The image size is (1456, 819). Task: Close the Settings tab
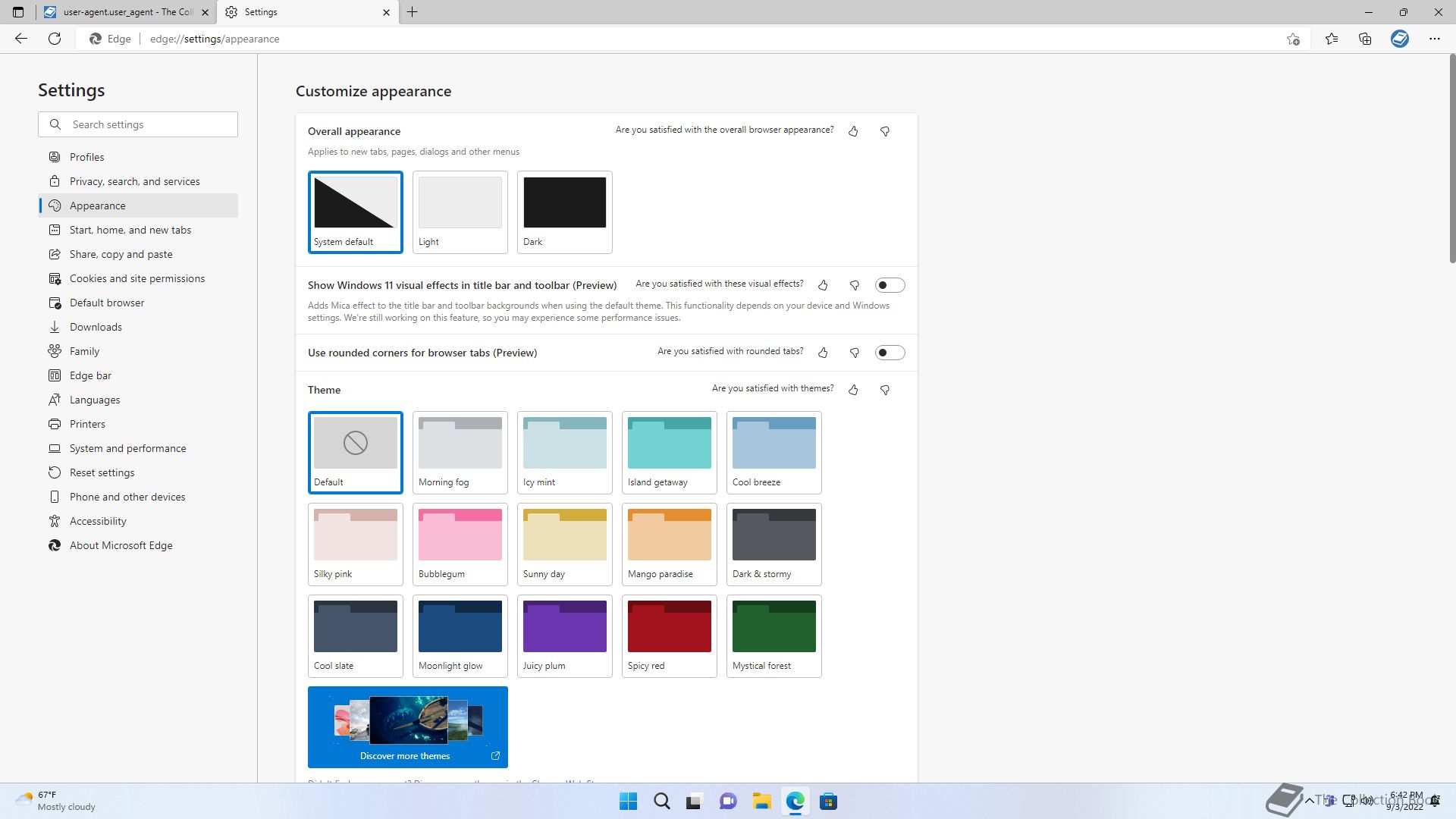(x=386, y=12)
